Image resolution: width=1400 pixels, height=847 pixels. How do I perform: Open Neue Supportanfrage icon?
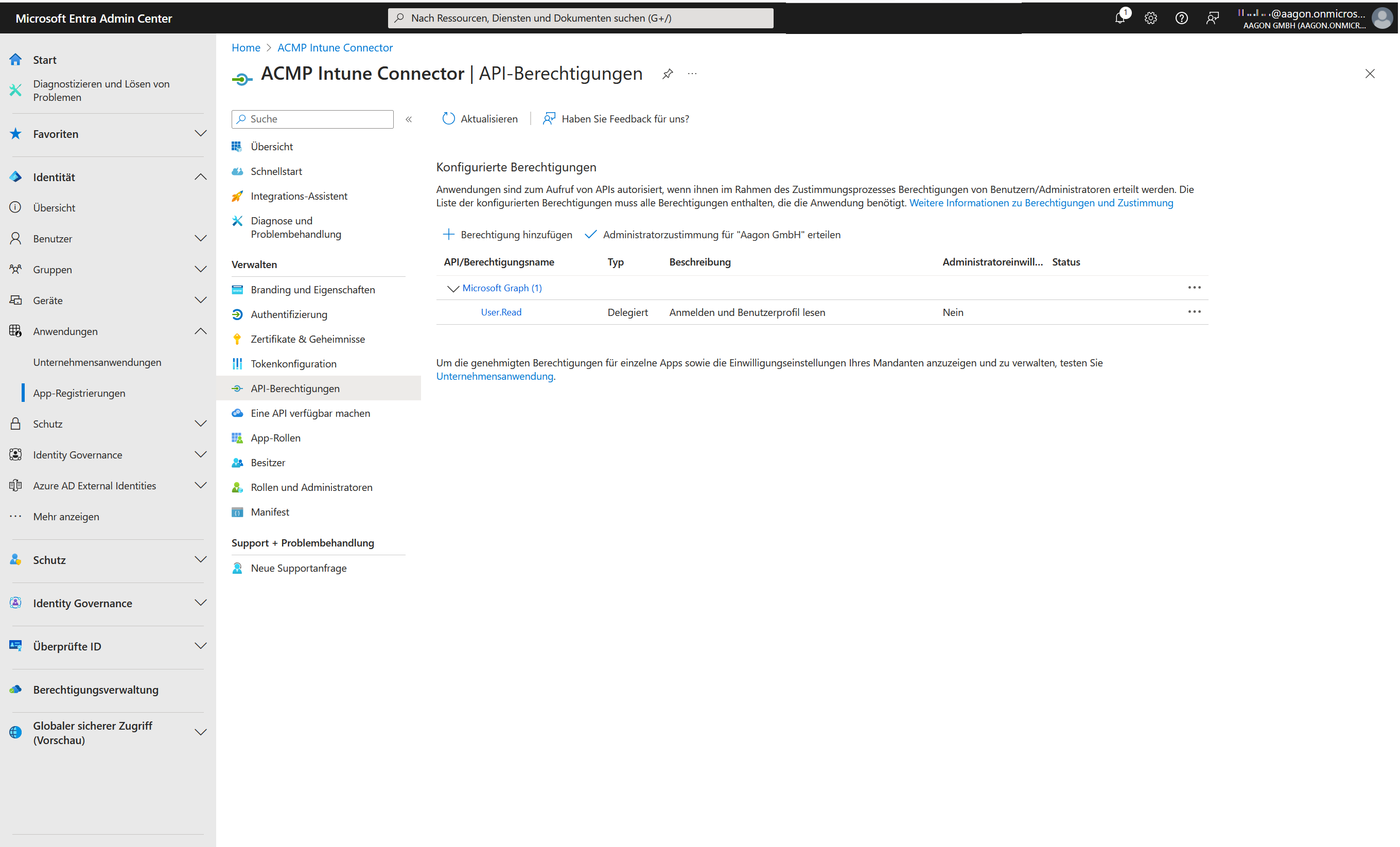[x=237, y=568]
